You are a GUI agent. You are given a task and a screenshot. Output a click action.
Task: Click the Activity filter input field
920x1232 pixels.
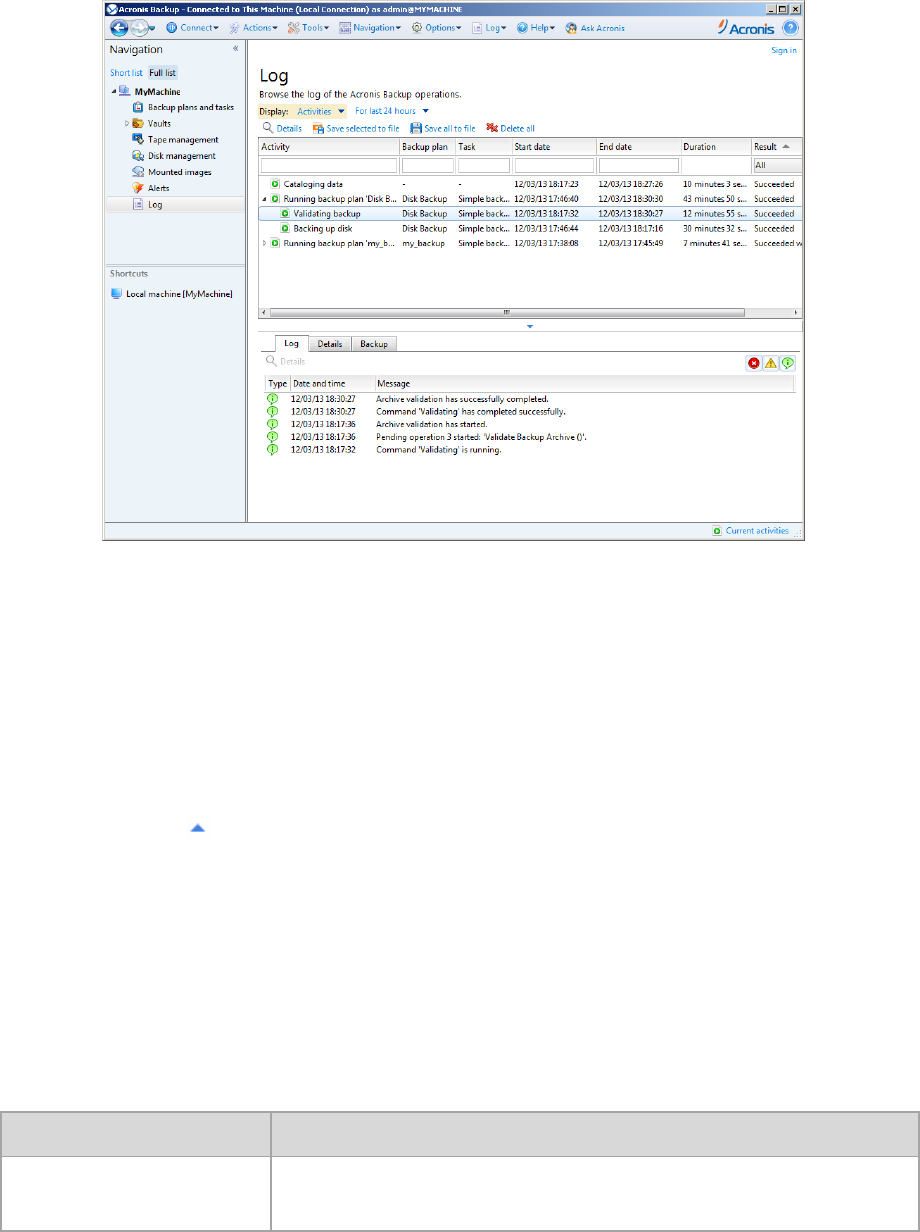[x=328, y=165]
